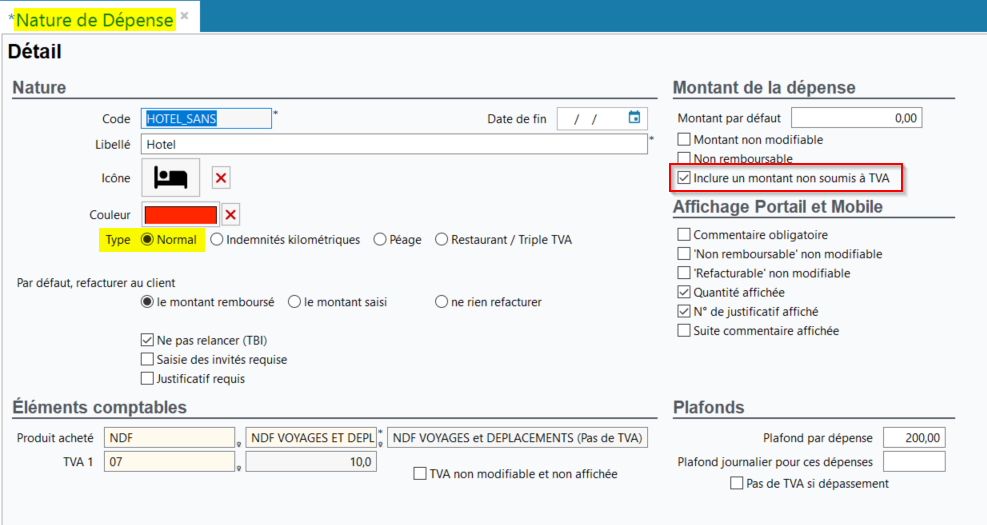Clear the color with red X button

tap(230, 215)
